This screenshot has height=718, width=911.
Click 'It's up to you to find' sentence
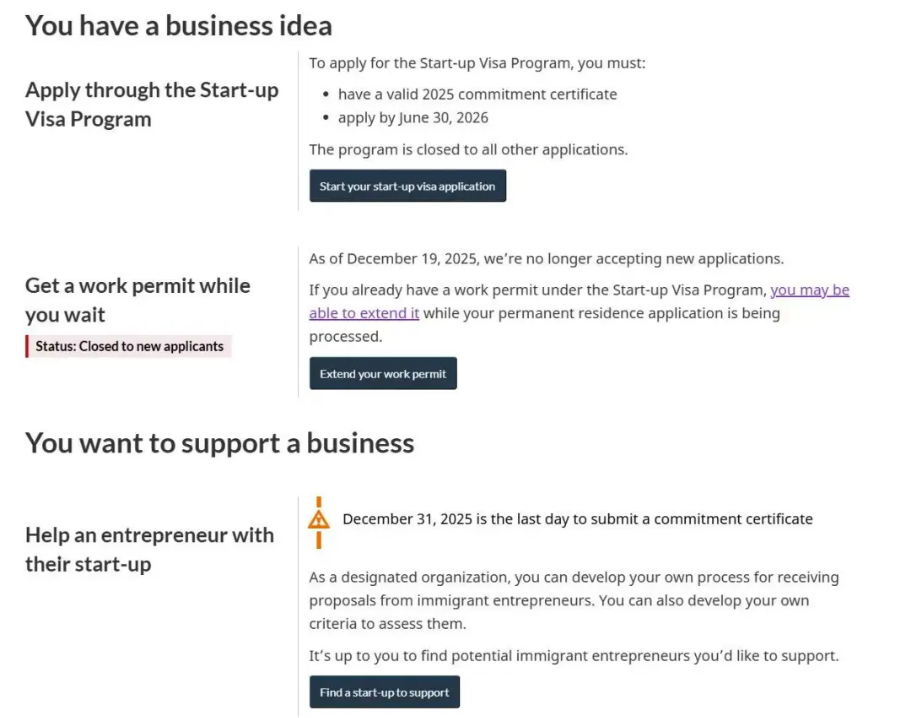tap(573, 656)
